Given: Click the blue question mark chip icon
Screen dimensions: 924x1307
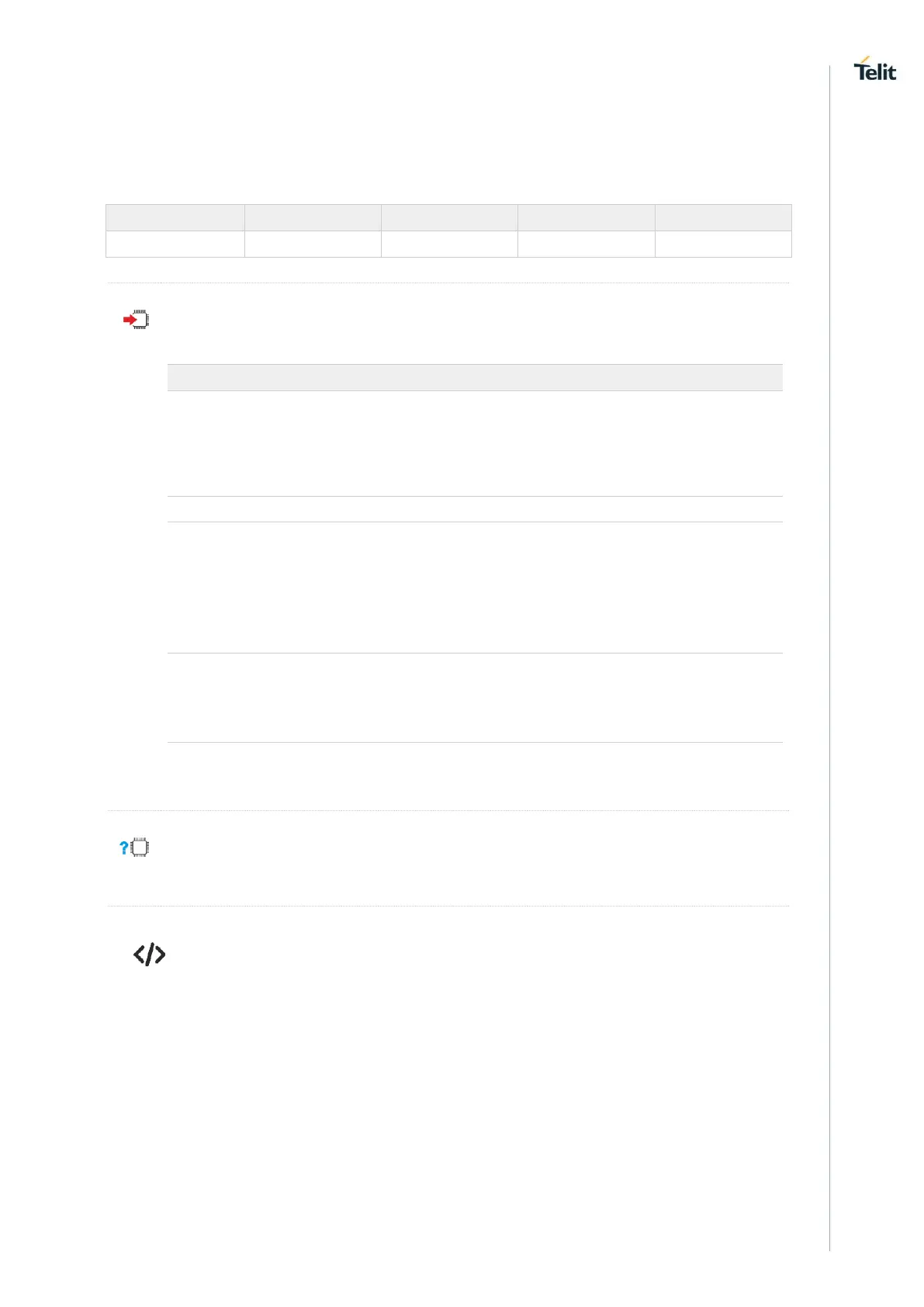Looking at the screenshot, I should (x=134, y=848).
